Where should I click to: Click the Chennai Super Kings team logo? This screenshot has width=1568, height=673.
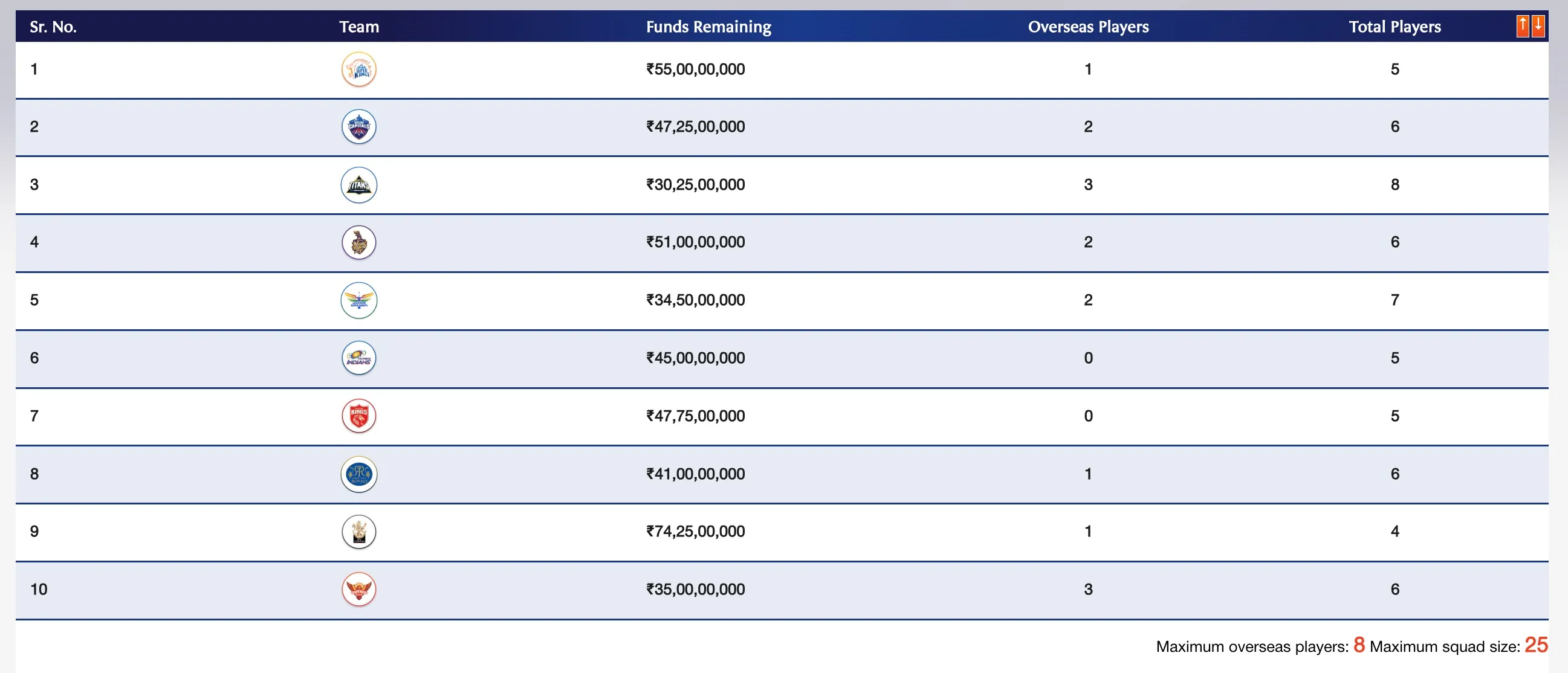coord(358,69)
